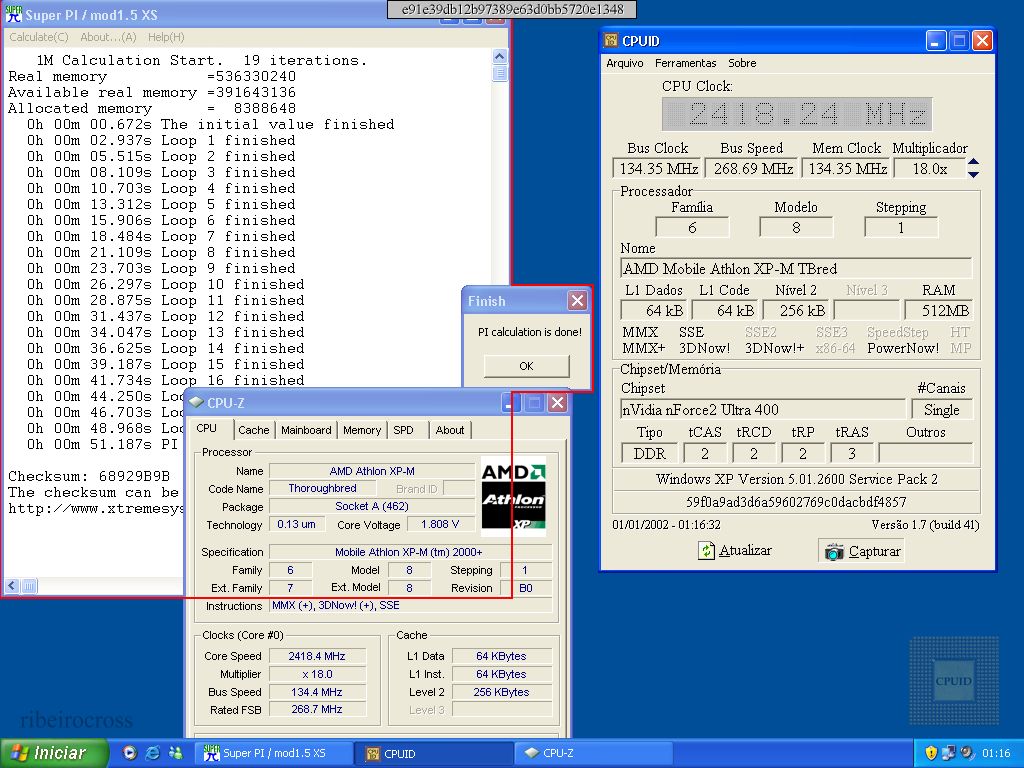The width and height of the screenshot is (1024, 768).
Task: Decrease the Multiplicador value with down arrow
Action: [x=973, y=174]
